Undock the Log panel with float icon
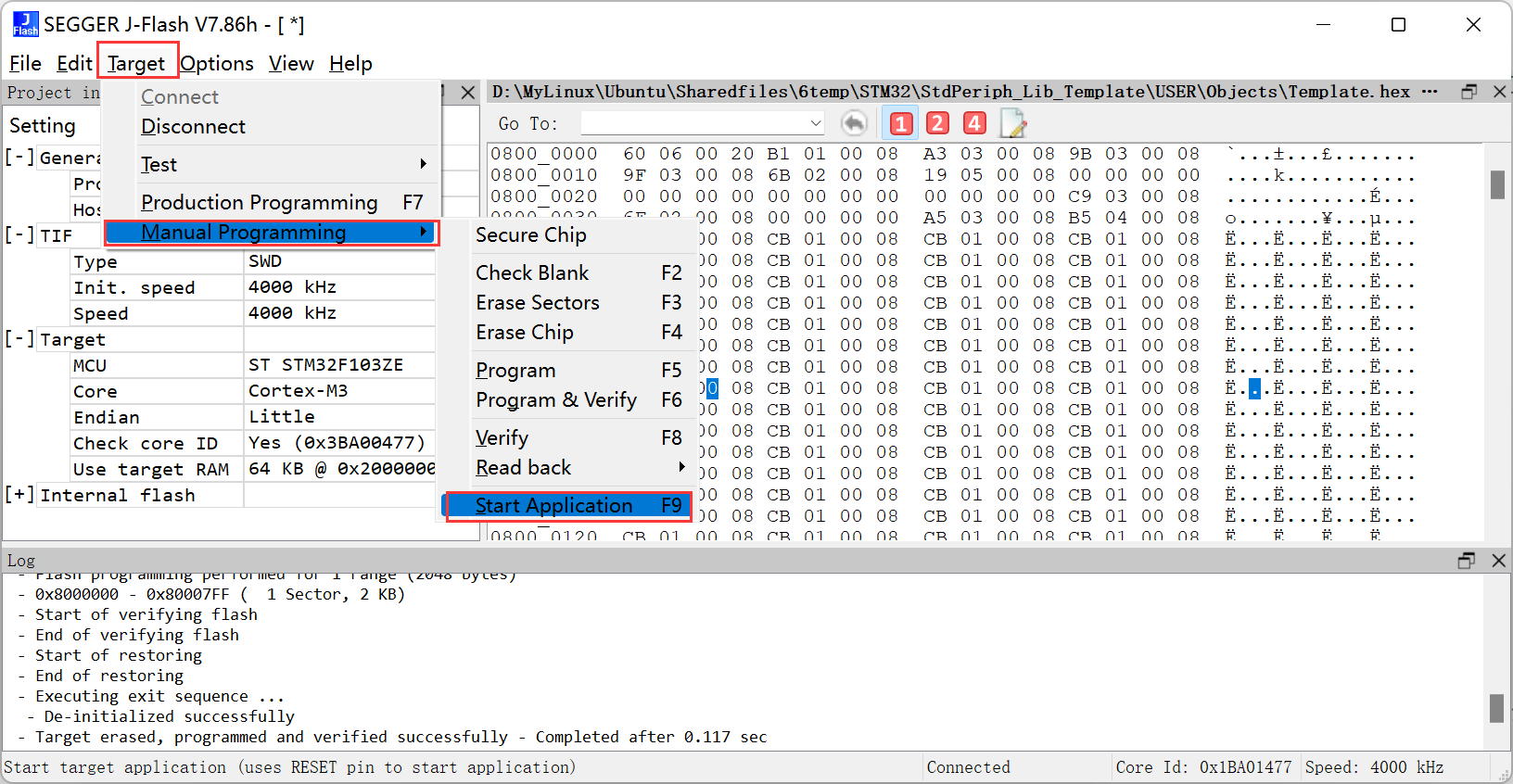The image size is (1513, 784). [1466, 561]
